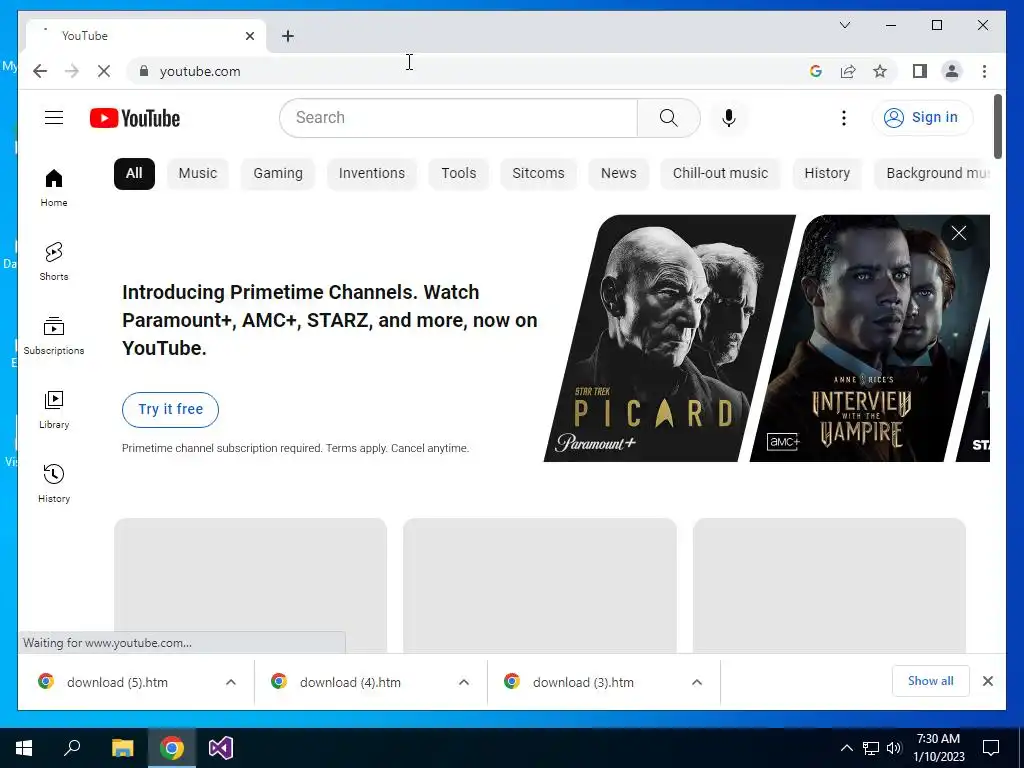This screenshot has width=1024, height=768.
Task: Open Chrome profile avatar
Action: [x=952, y=71]
